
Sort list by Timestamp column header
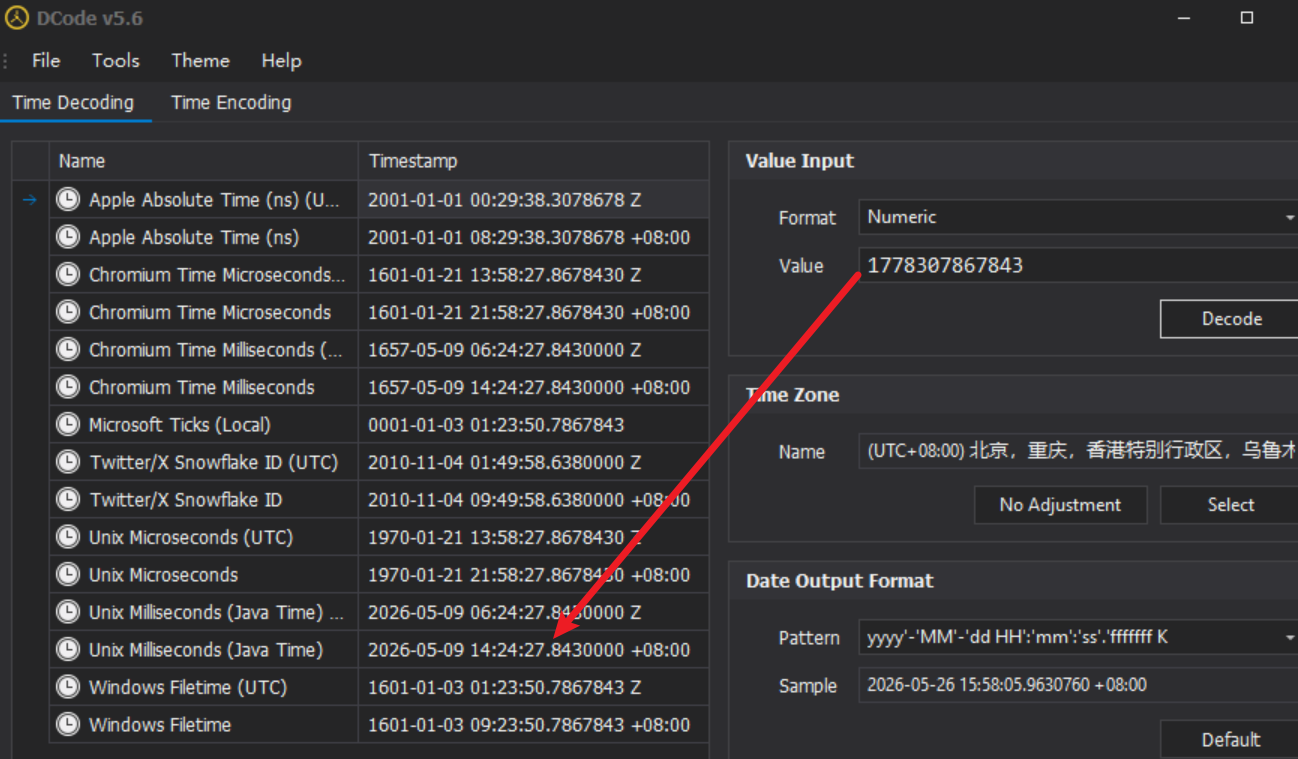coord(533,161)
